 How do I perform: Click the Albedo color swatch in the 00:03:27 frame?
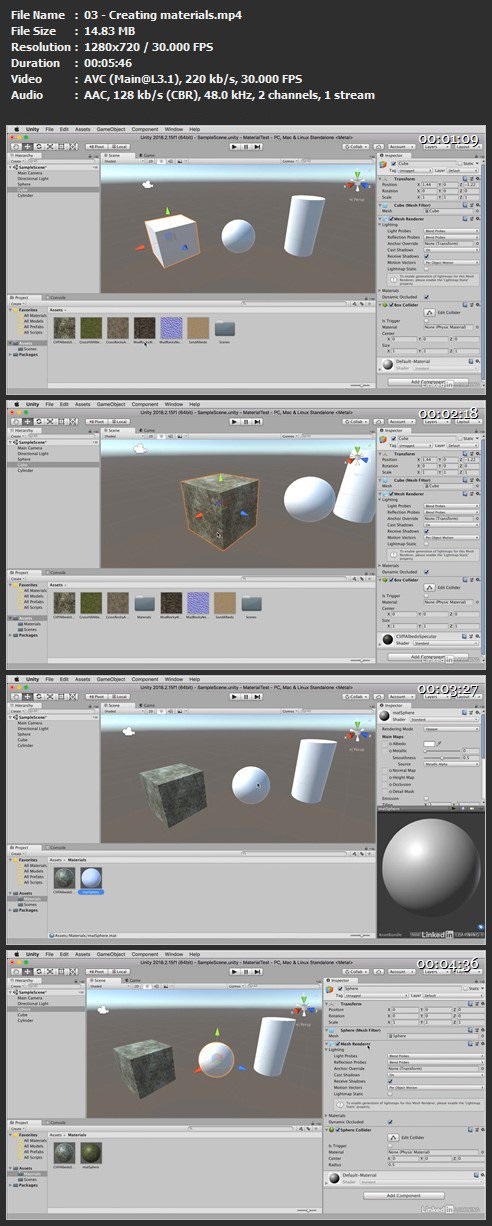tap(431, 744)
